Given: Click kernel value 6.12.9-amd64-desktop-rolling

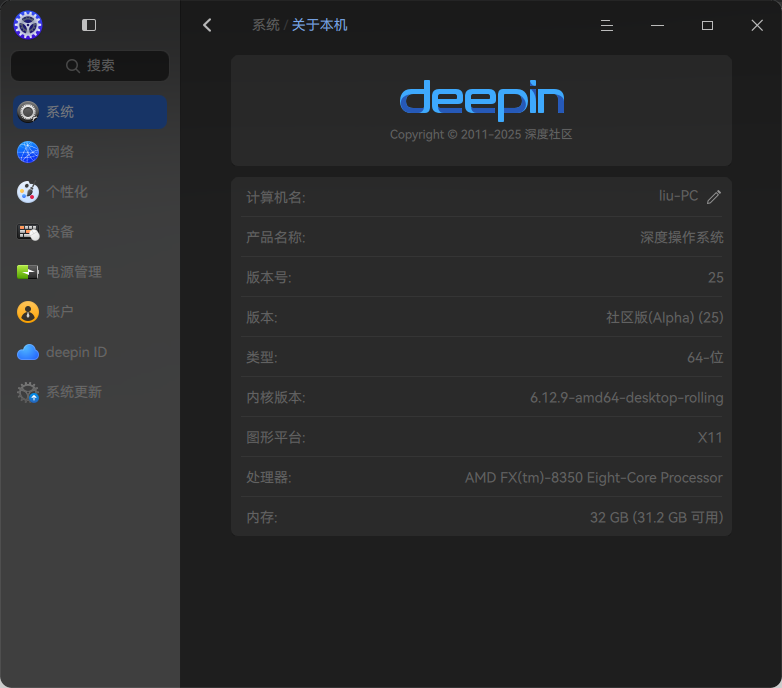Looking at the screenshot, I should pos(626,398).
